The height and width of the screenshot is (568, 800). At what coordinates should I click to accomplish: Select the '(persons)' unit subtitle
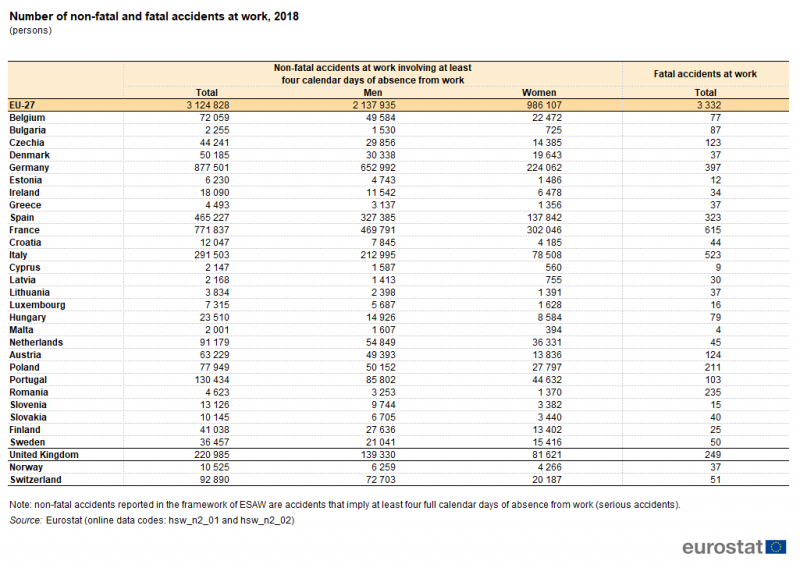(x=30, y=31)
